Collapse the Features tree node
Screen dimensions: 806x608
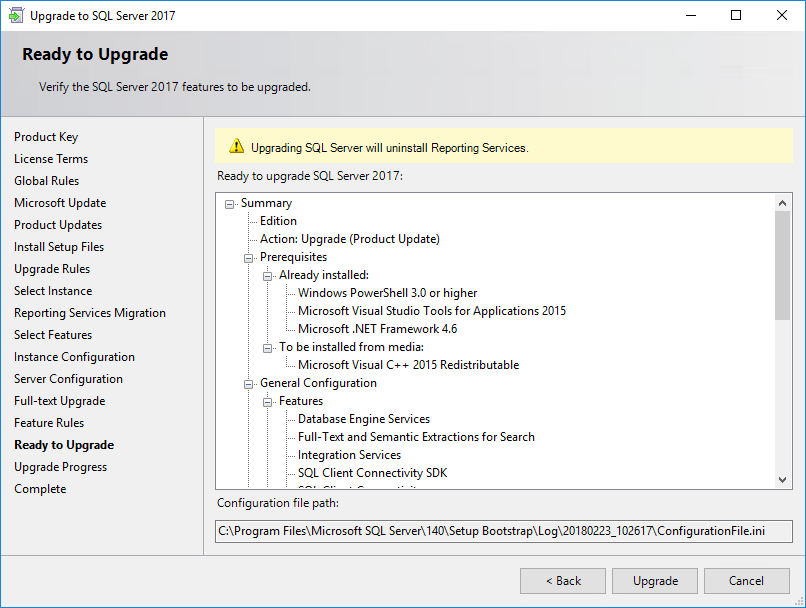tap(267, 402)
